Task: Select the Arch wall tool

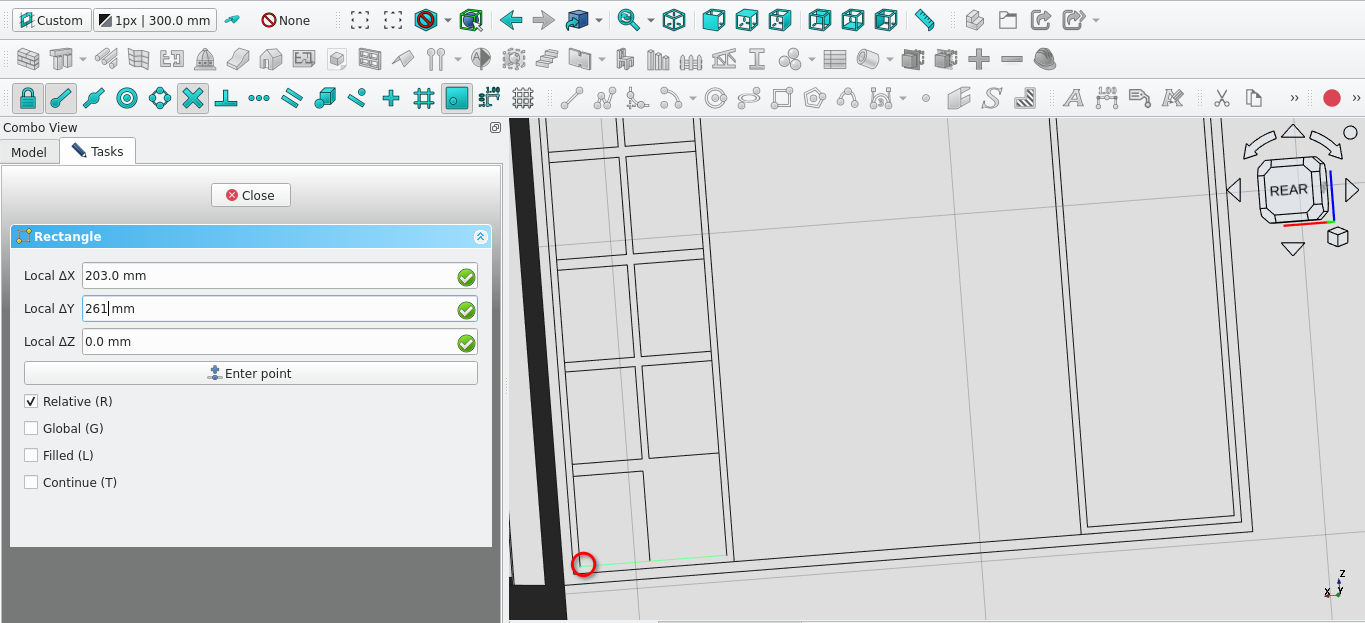Action: point(28,60)
